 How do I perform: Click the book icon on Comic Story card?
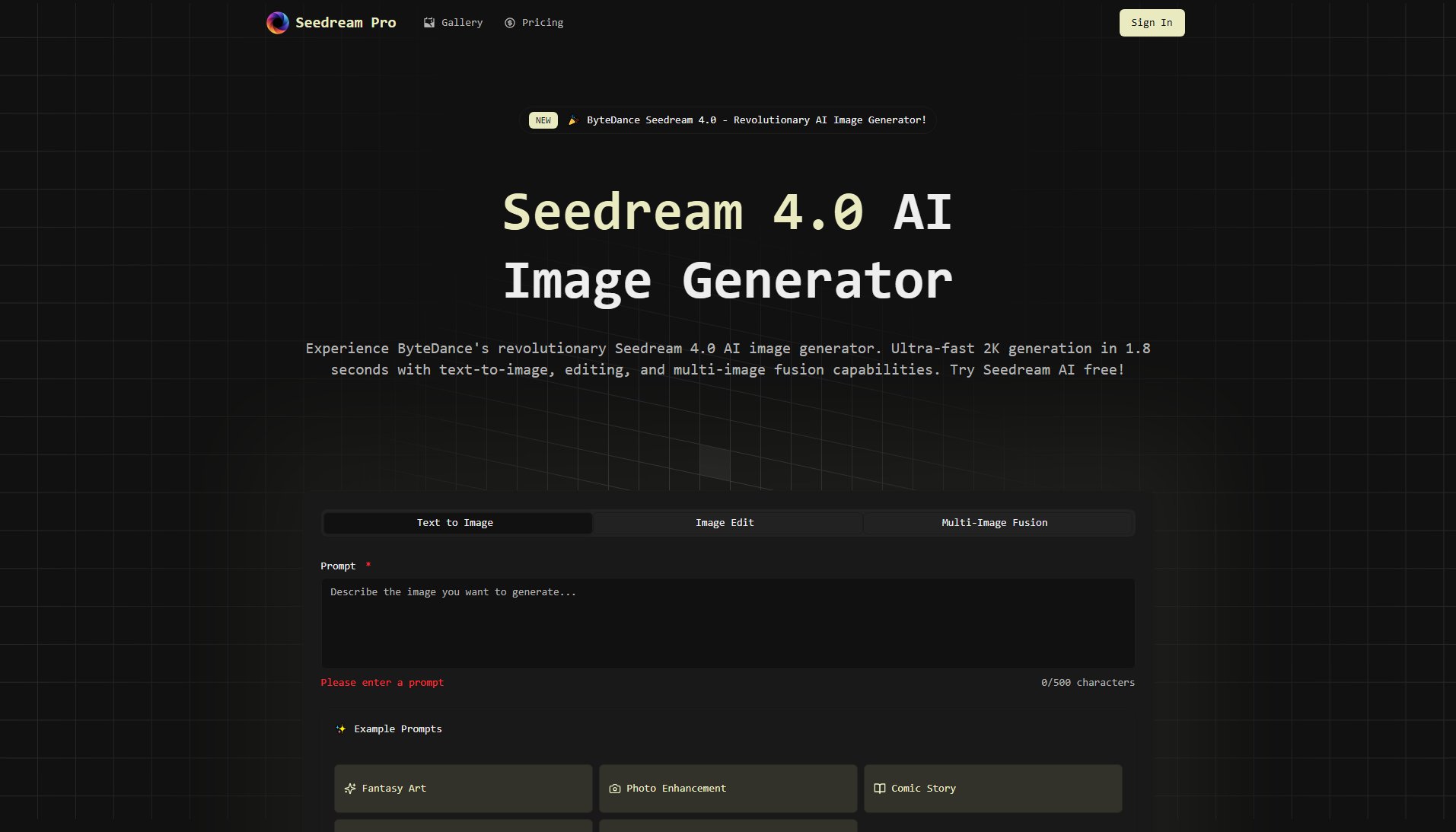[880, 789]
